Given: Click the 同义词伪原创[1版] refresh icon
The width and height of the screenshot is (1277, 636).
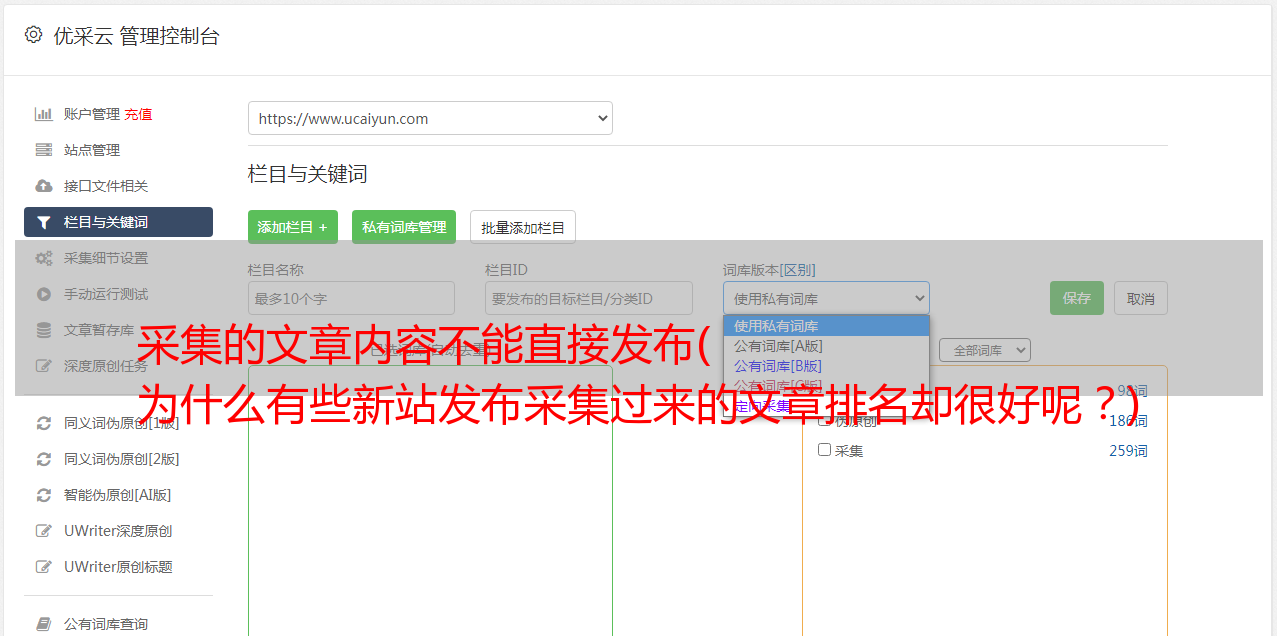Looking at the screenshot, I should 43,423.
